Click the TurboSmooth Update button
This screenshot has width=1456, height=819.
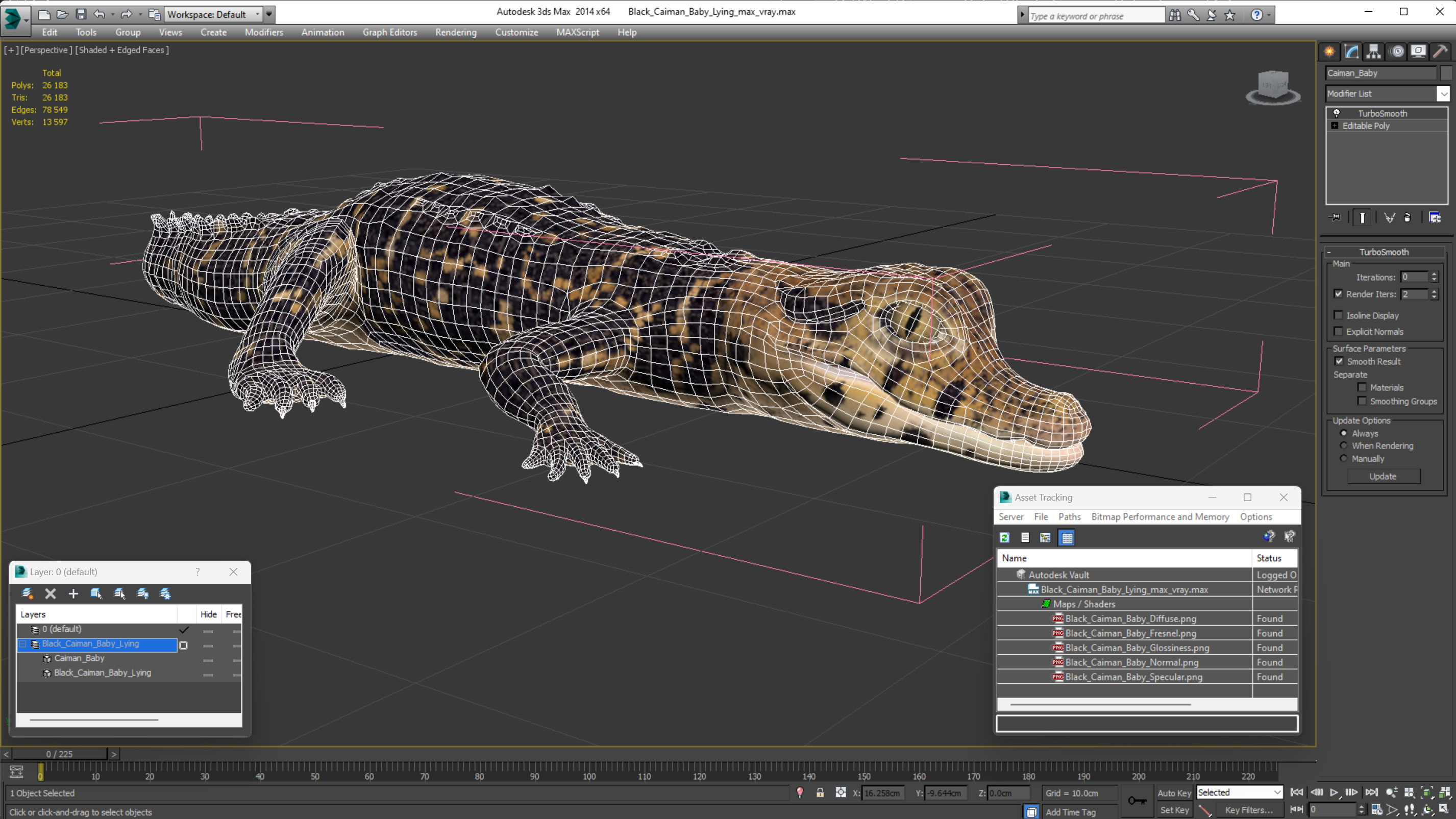[x=1383, y=477]
